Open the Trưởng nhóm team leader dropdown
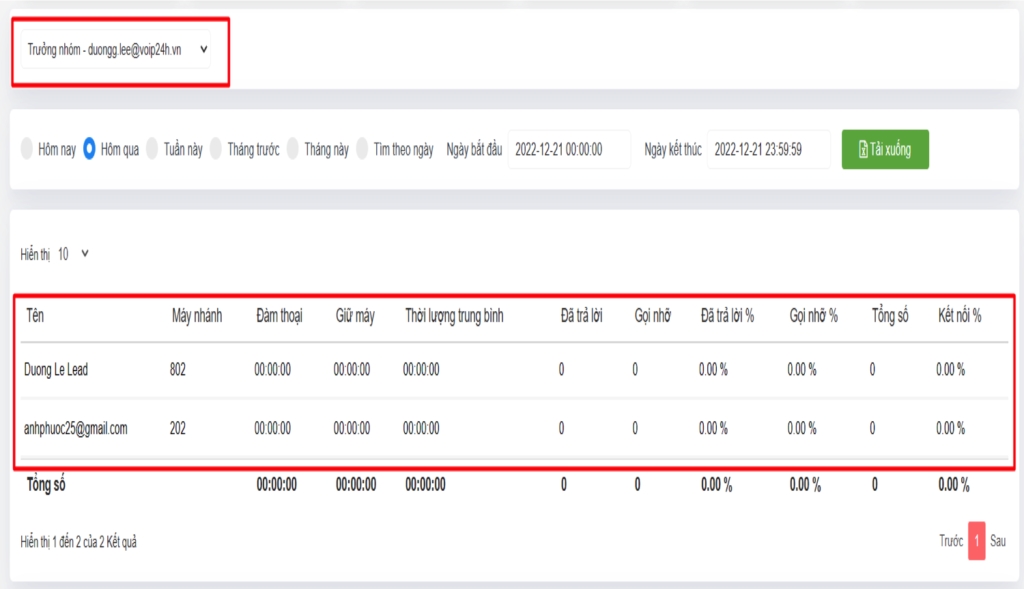This screenshot has height=589, width=1024. (x=117, y=49)
